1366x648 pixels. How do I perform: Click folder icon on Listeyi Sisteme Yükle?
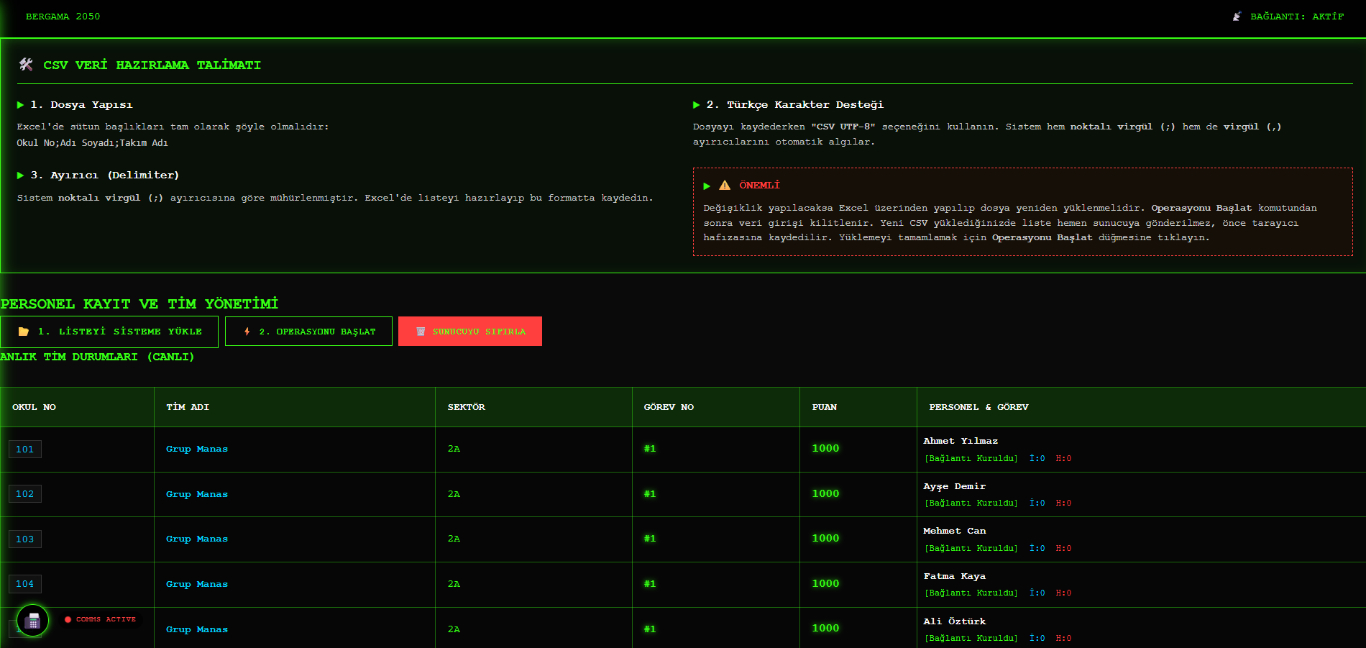click(x=24, y=331)
